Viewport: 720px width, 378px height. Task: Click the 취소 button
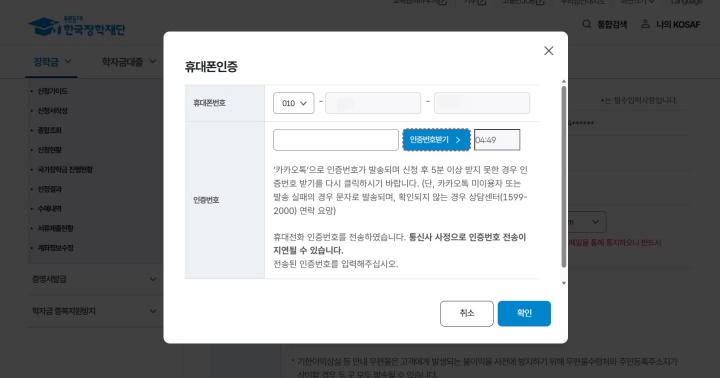(467, 313)
